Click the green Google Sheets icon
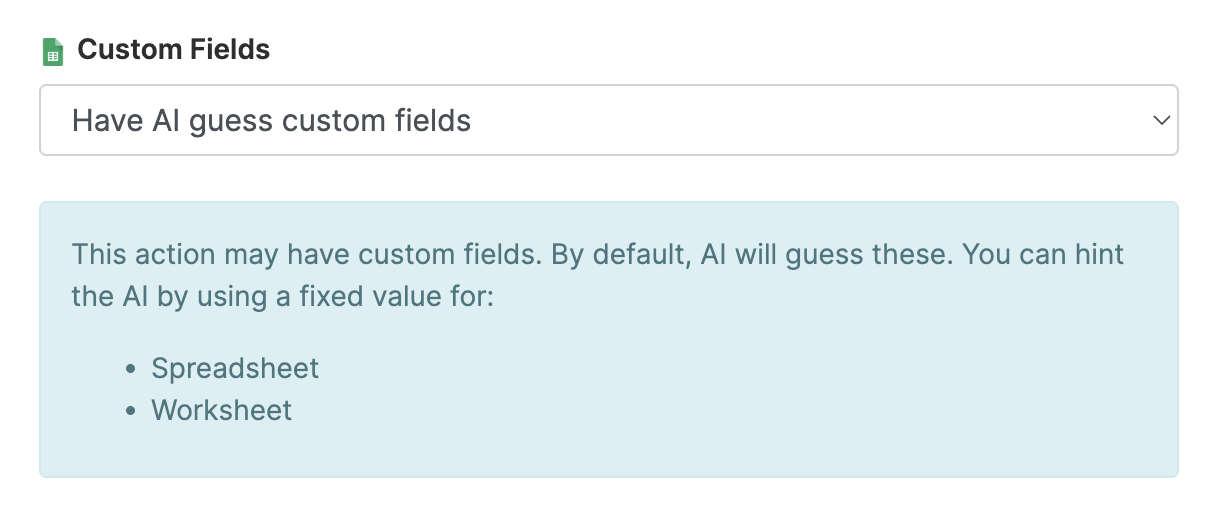The height and width of the screenshot is (520, 1224). 53,51
